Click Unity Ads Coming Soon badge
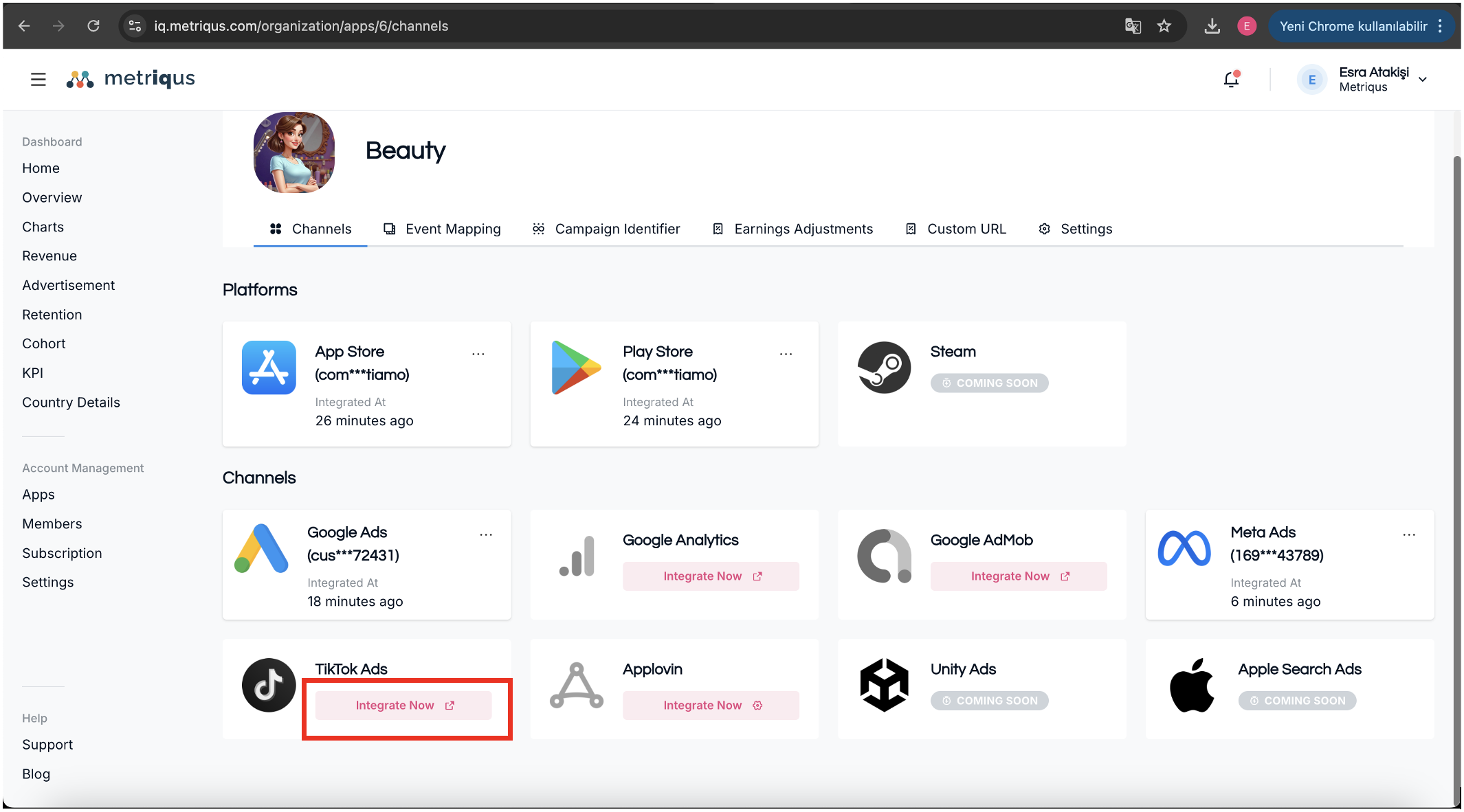This screenshot has height=812, width=1464. [989, 701]
